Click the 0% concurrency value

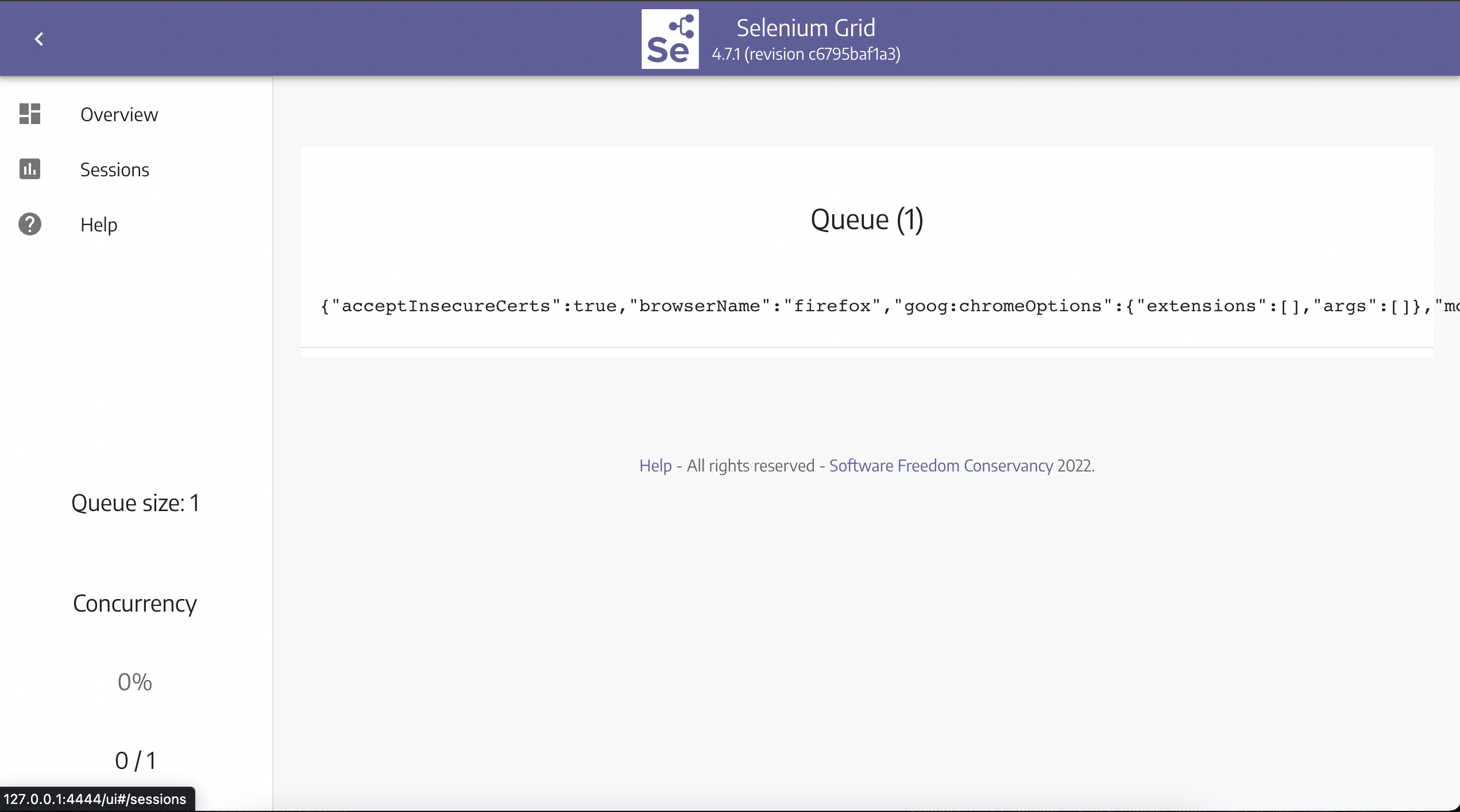pos(135,682)
